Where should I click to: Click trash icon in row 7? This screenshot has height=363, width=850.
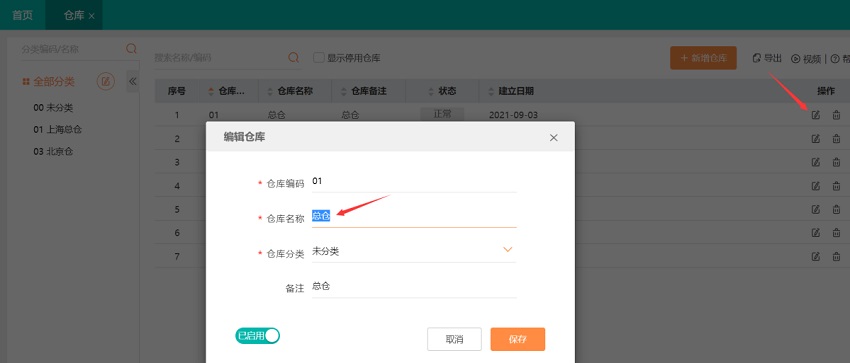click(836, 256)
